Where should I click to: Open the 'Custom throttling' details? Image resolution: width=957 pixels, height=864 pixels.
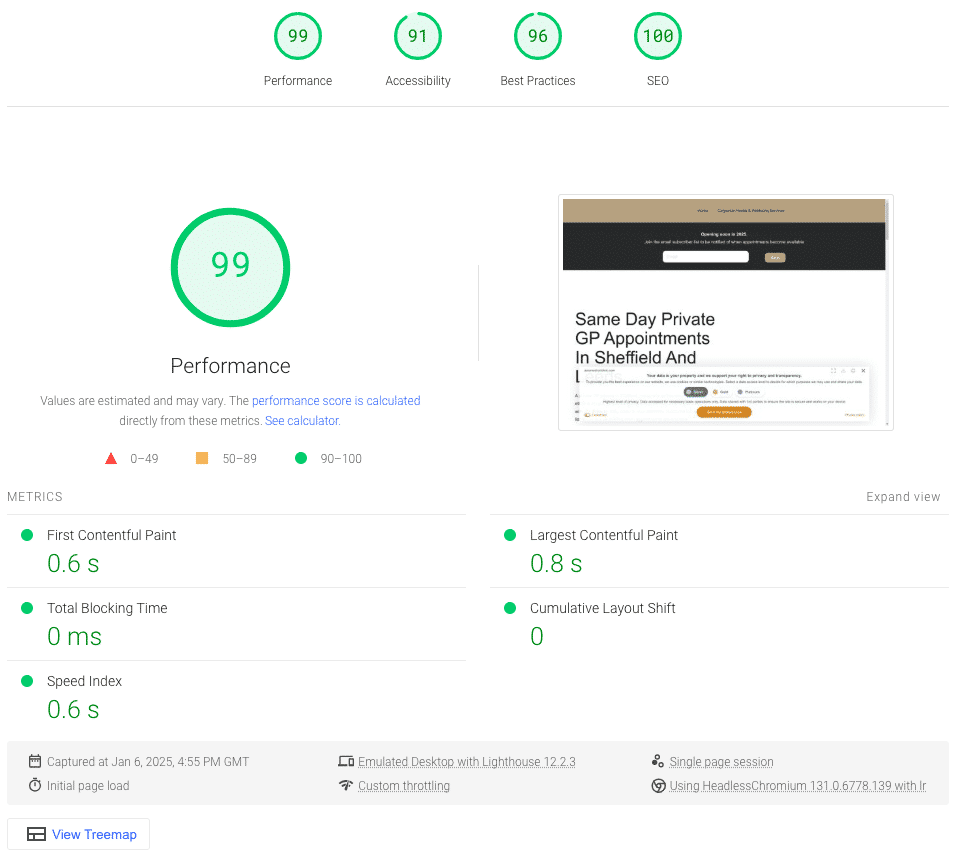[x=403, y=786]
